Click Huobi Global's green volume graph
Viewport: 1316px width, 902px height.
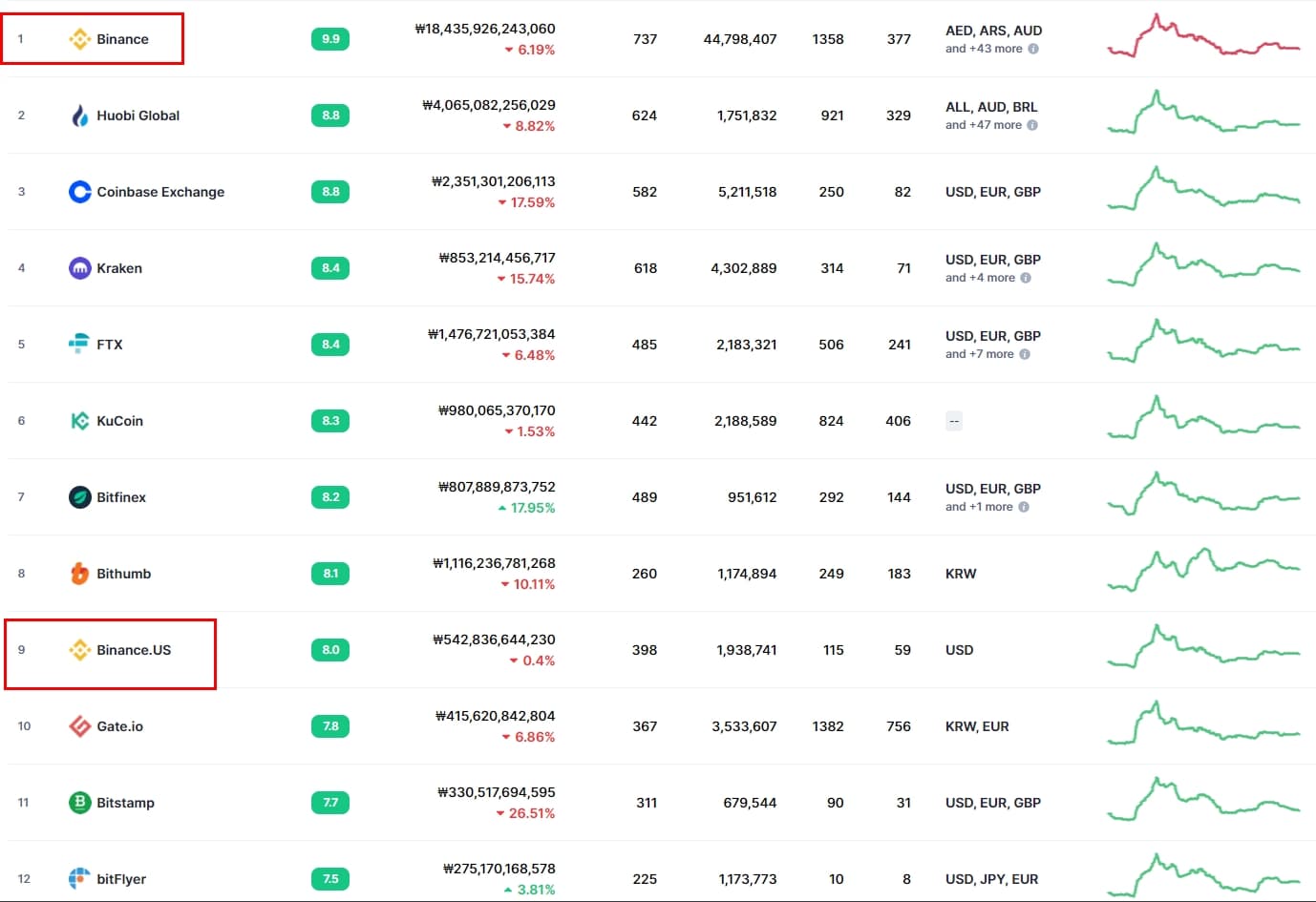(x=1203, y=113)
